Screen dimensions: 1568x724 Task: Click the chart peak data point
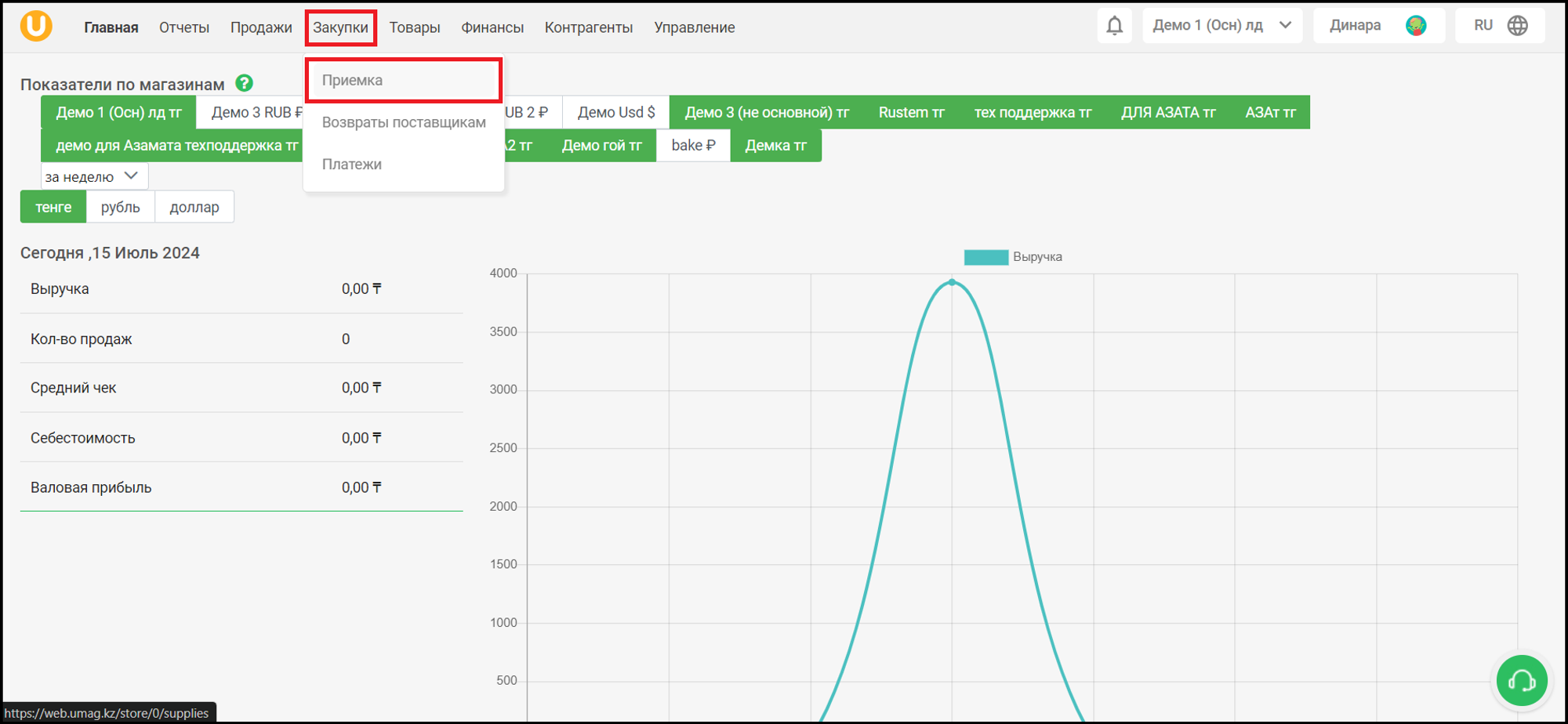coord(952,282)
